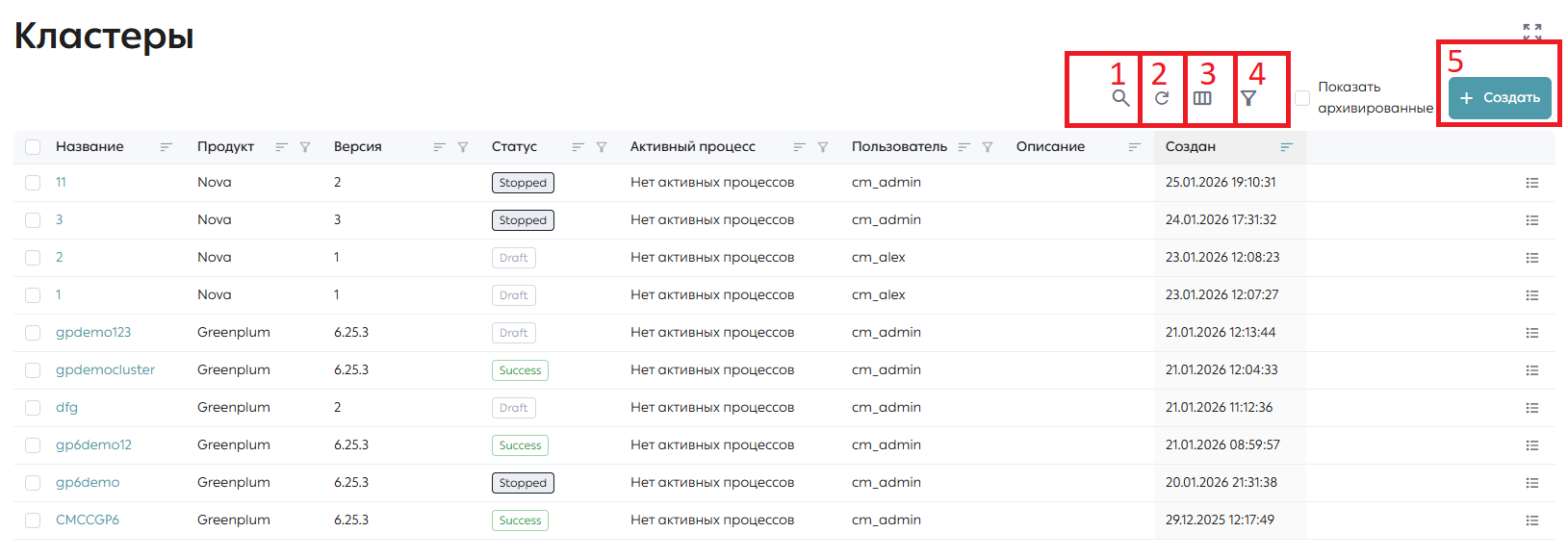This screenshot has width=1568, height=558.
Task: Check the box for gpdemocluster row
Action: point(33,370)
